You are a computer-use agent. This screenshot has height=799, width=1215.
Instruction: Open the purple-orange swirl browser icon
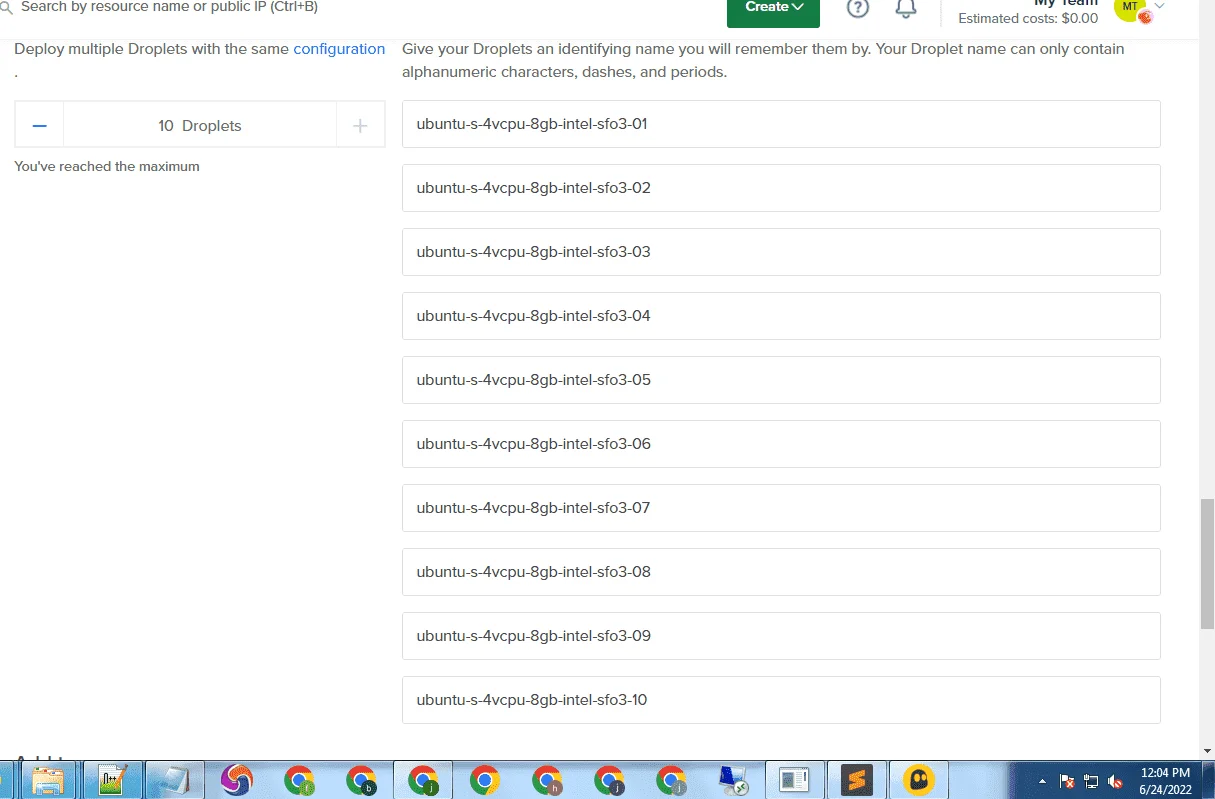237,780
